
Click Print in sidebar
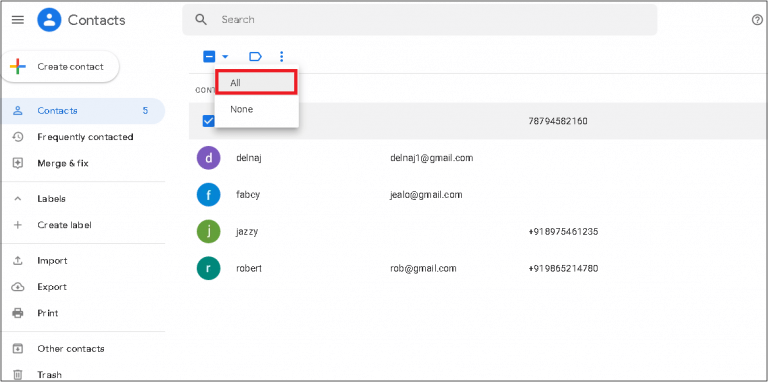pos(48,313)
